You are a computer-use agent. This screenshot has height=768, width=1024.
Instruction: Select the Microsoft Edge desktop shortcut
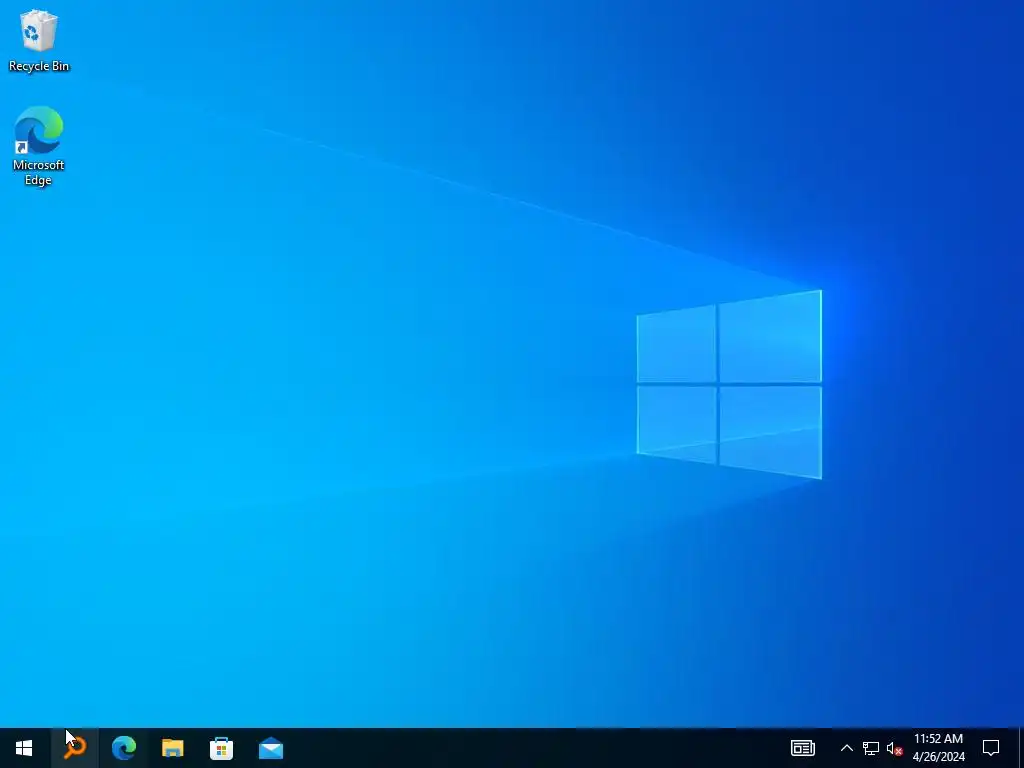(x=39, y=146)
